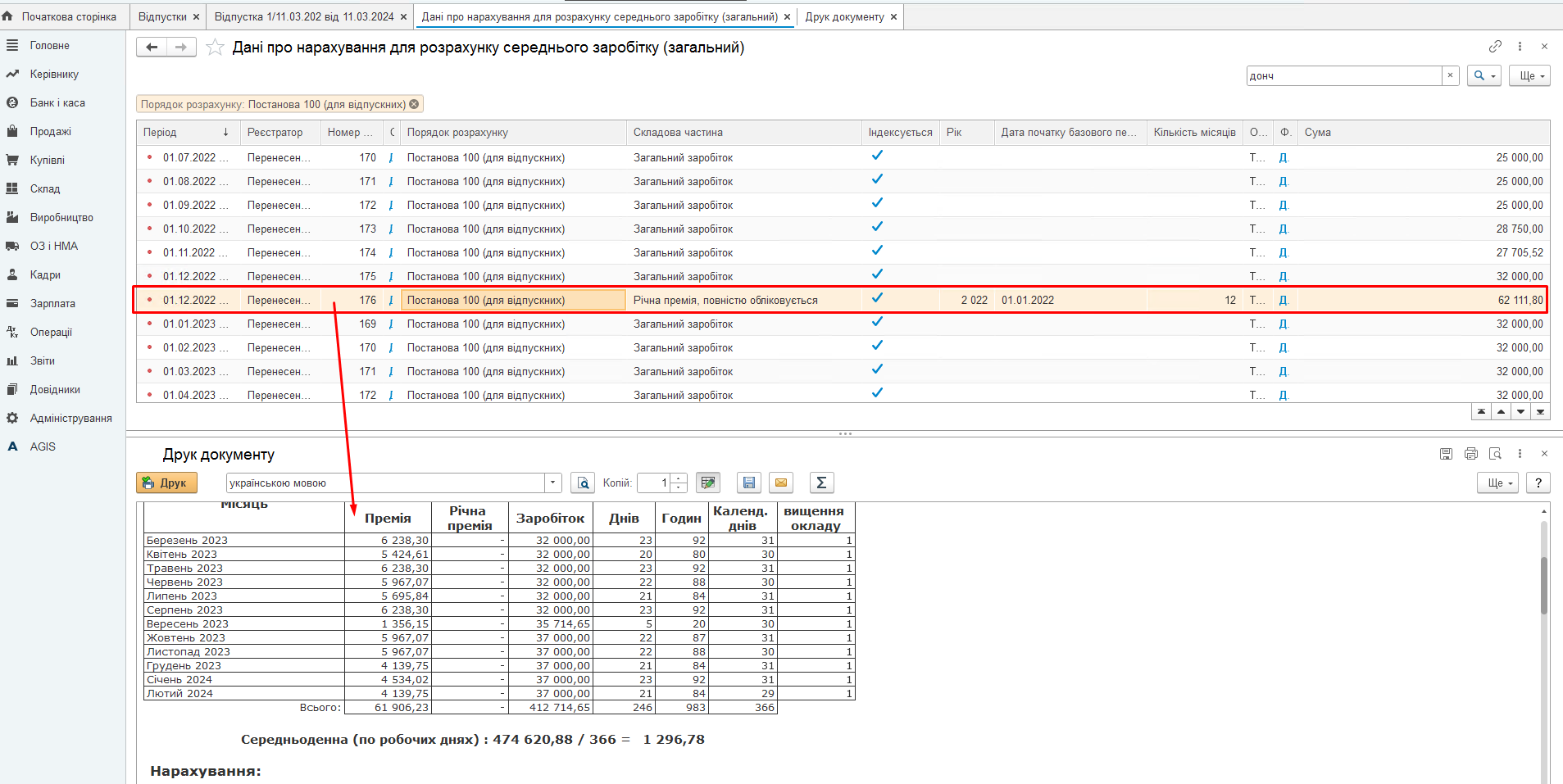Click the back arrow navigation button

(152, 48)
